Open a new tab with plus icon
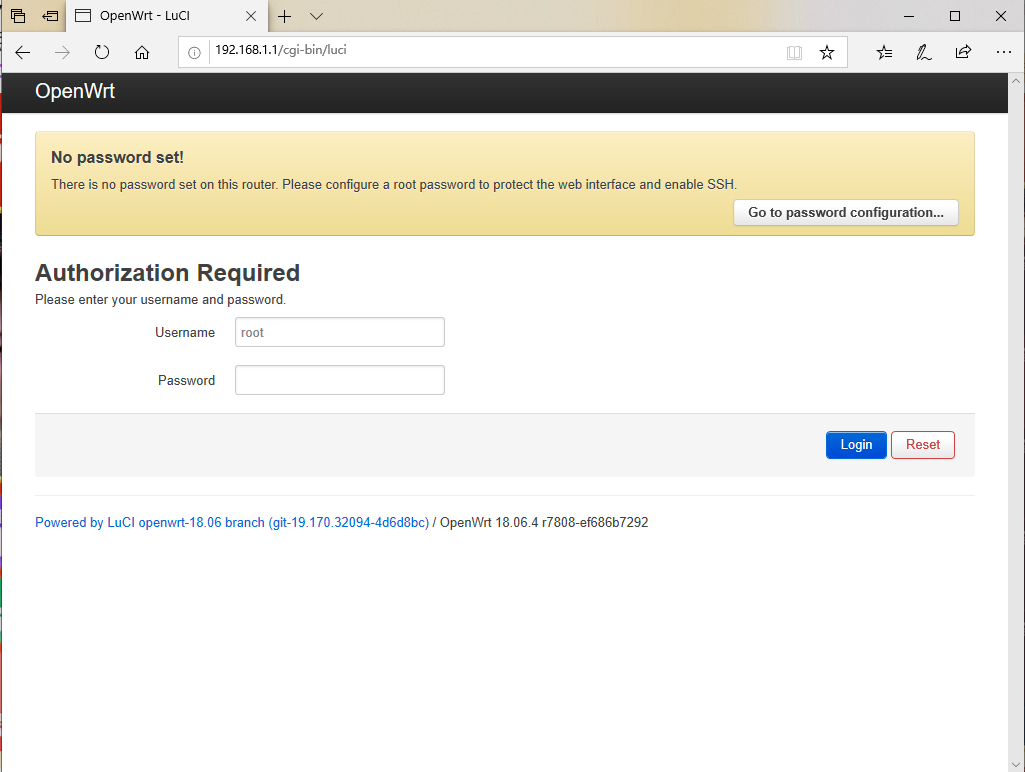Screen dimensions: 1025x772 (x=284, y=16)
